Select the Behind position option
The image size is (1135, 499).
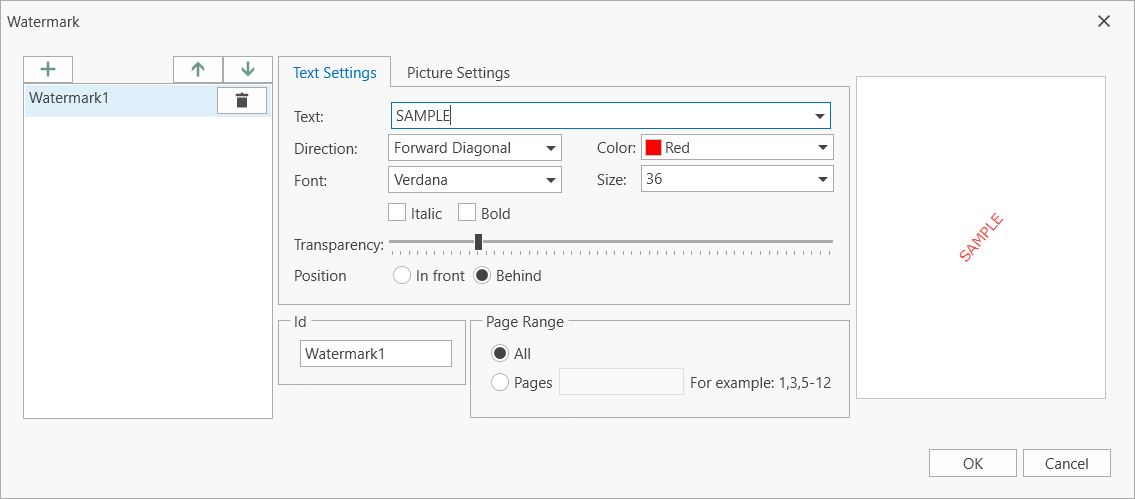point(482,276)
